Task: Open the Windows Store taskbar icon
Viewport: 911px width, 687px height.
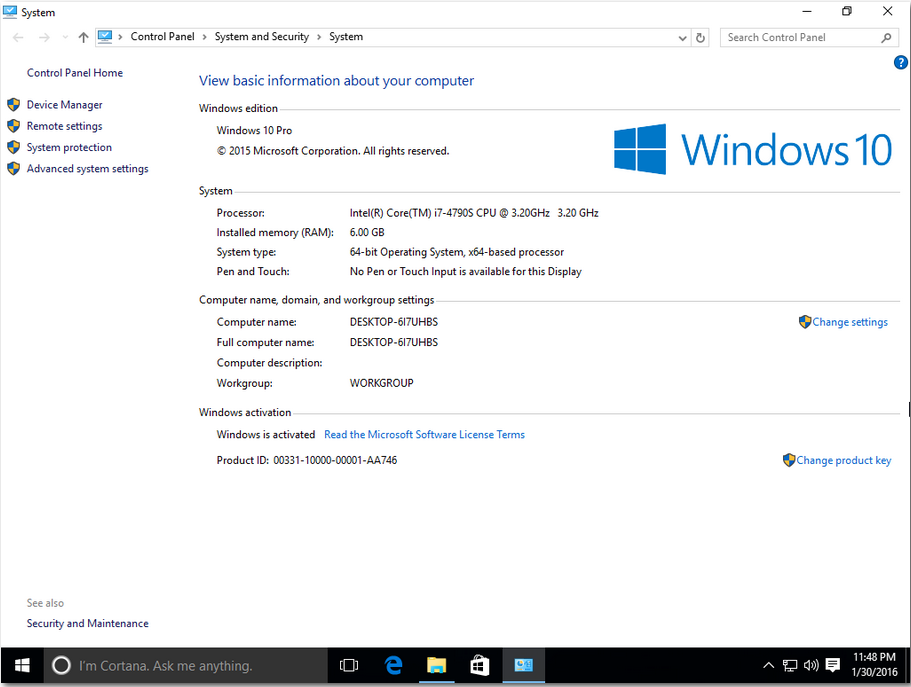Action: [480, 665]
